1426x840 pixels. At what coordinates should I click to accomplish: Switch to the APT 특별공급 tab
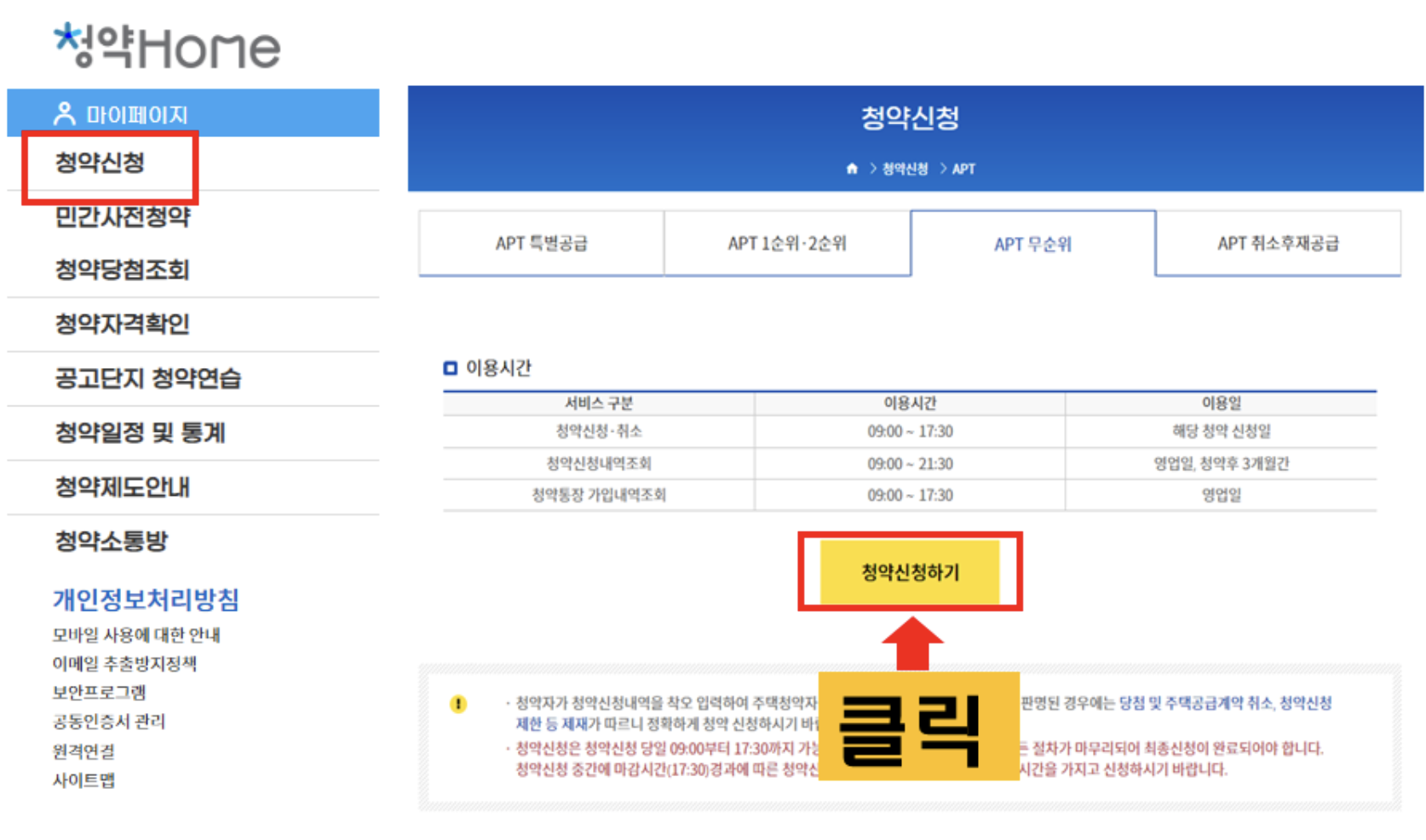pyautogui.click(x=540, y=243)
